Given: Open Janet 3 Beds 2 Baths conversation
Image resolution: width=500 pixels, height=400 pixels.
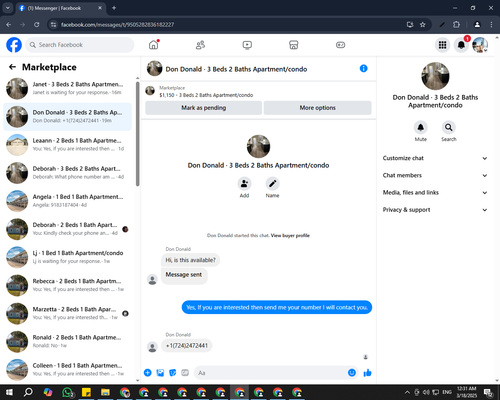Looking at the screenshot, I should pyautogui.click(x=67, y=88).
